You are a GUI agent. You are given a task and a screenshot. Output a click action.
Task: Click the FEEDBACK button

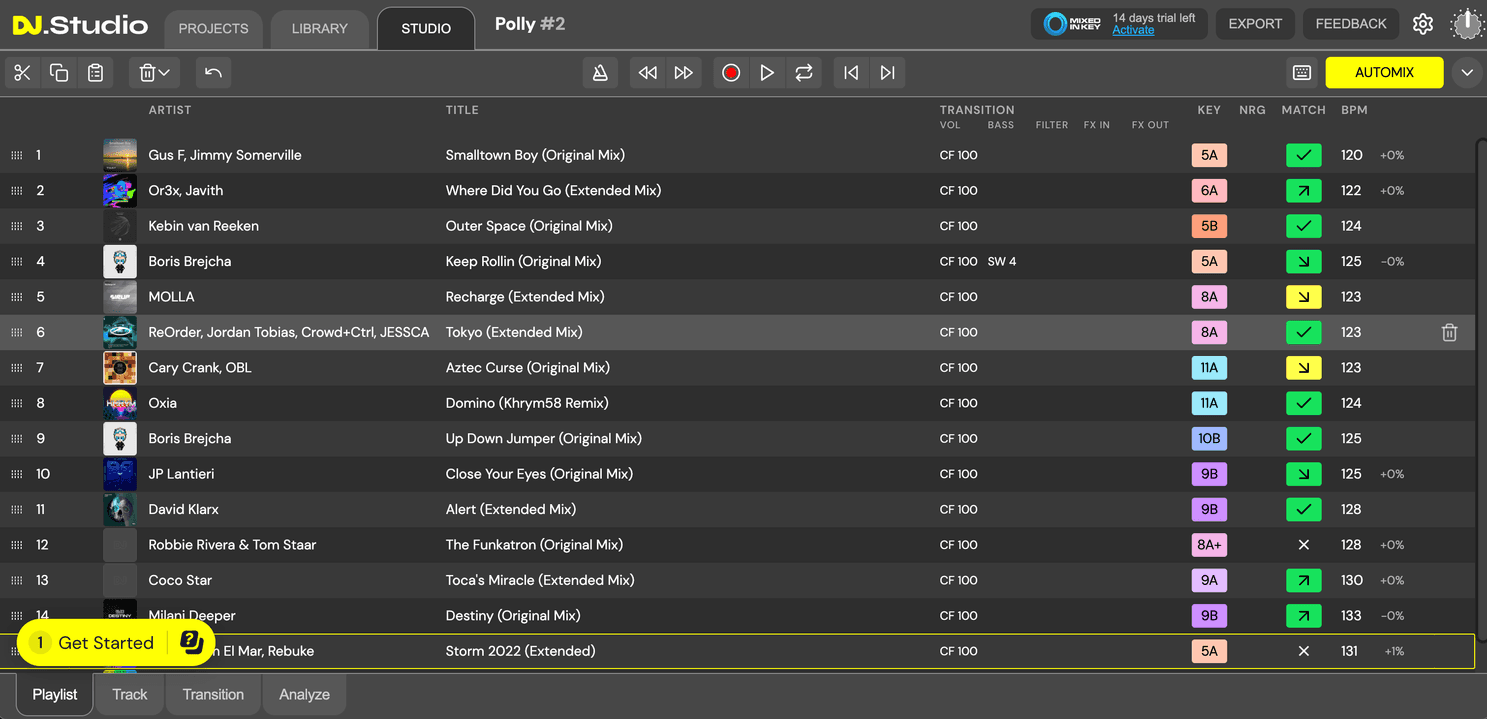pos(1351,24)
